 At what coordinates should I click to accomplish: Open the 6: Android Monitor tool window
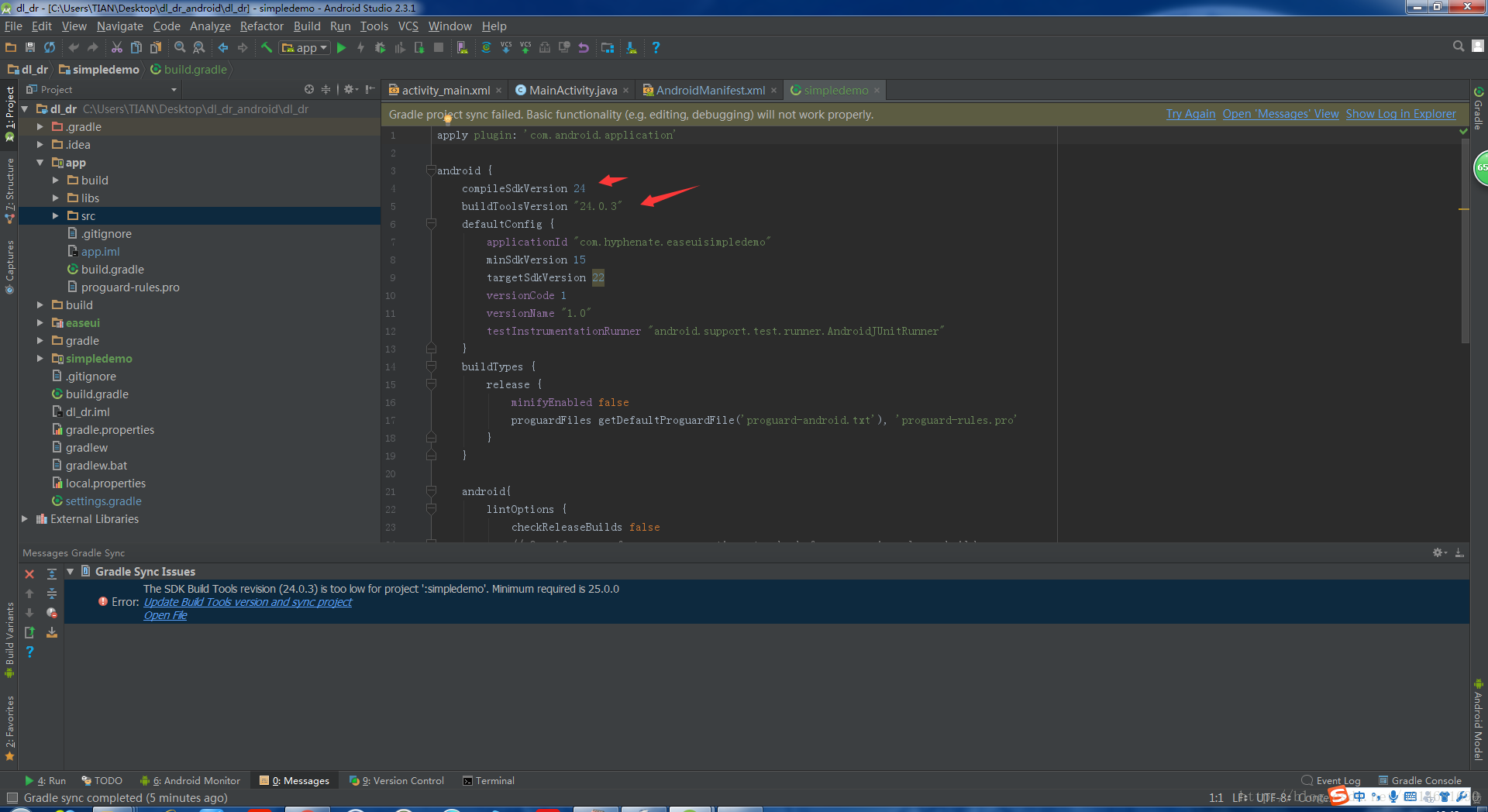(190, 781)
